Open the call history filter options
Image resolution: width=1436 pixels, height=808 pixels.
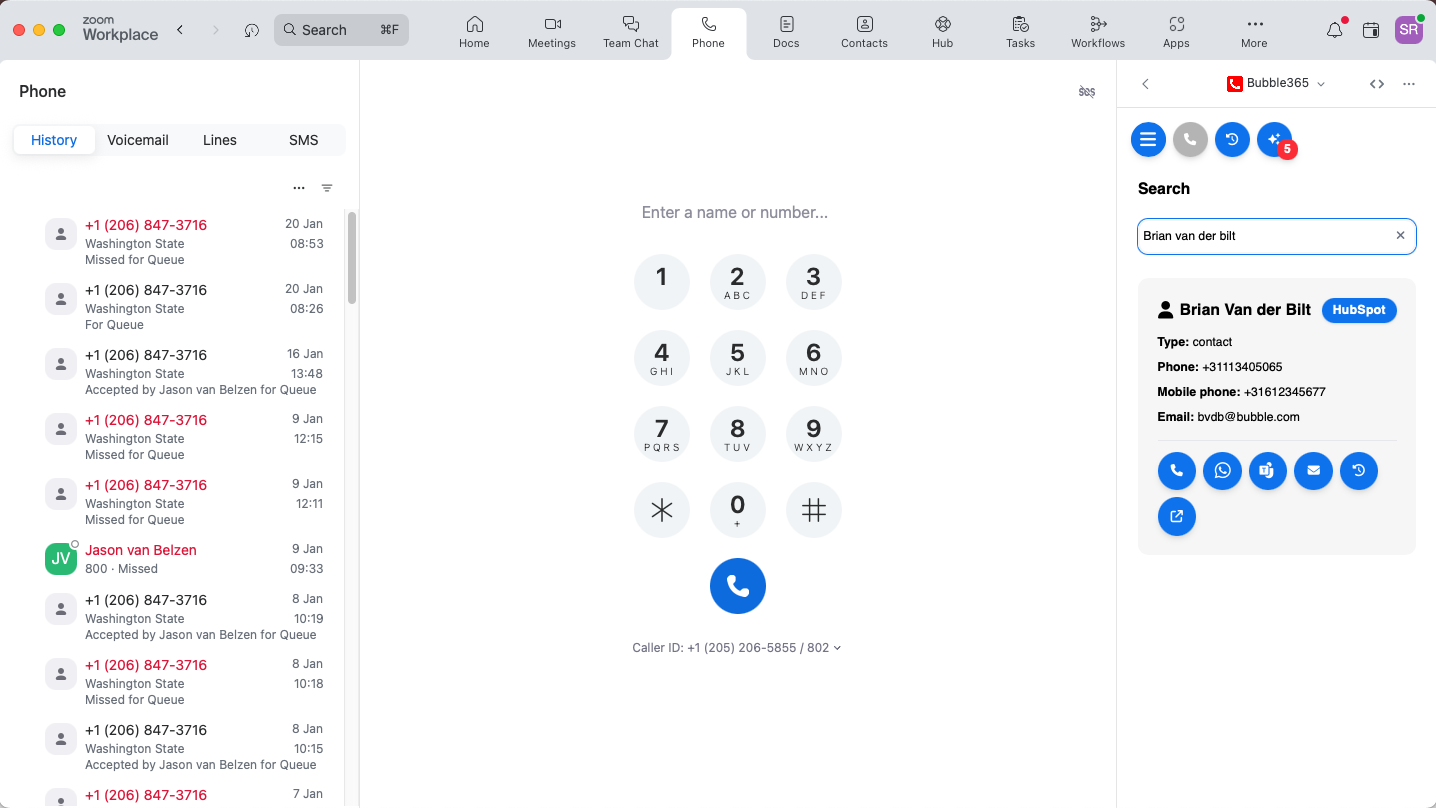coord(327,188)
